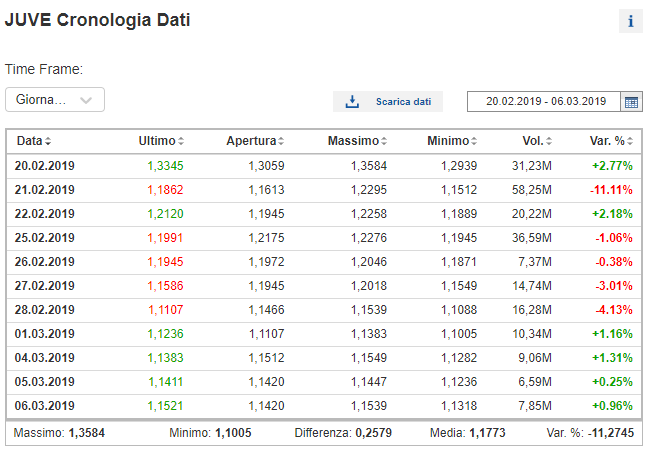Click the info icon next to title
The height and width of the screenshot is (454, 653).
pyautogui.click(x=631, y=21)
